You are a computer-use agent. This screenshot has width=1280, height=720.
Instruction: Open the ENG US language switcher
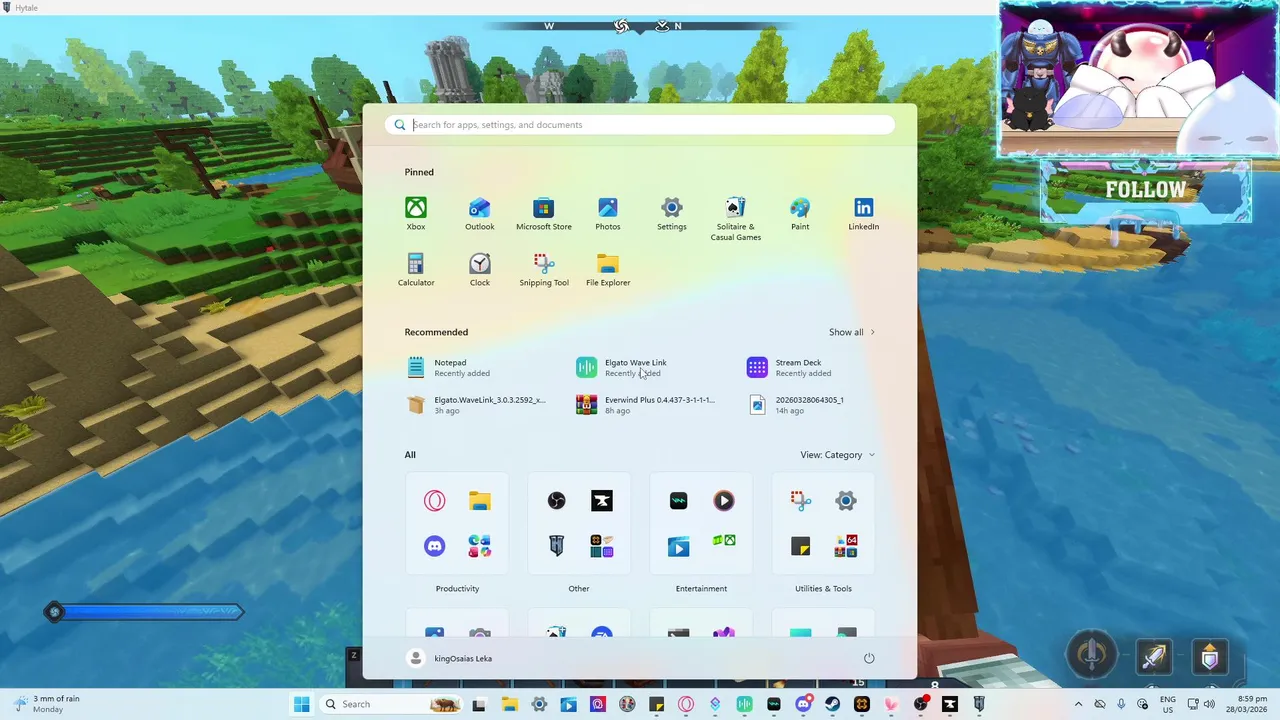pyautogui.click(x=1167, y=704)
